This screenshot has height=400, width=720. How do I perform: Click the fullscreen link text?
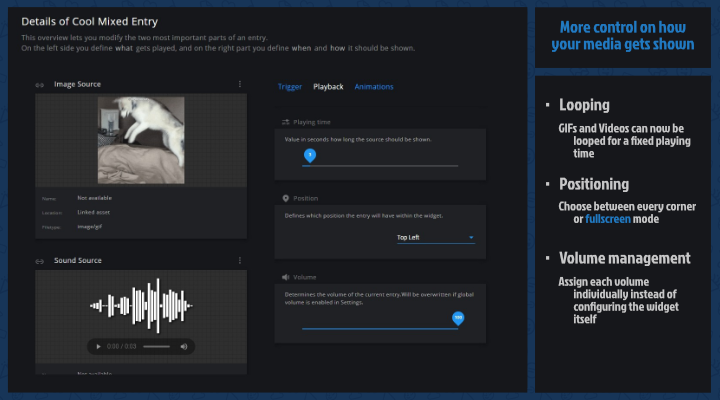click(x=608, y=219)
